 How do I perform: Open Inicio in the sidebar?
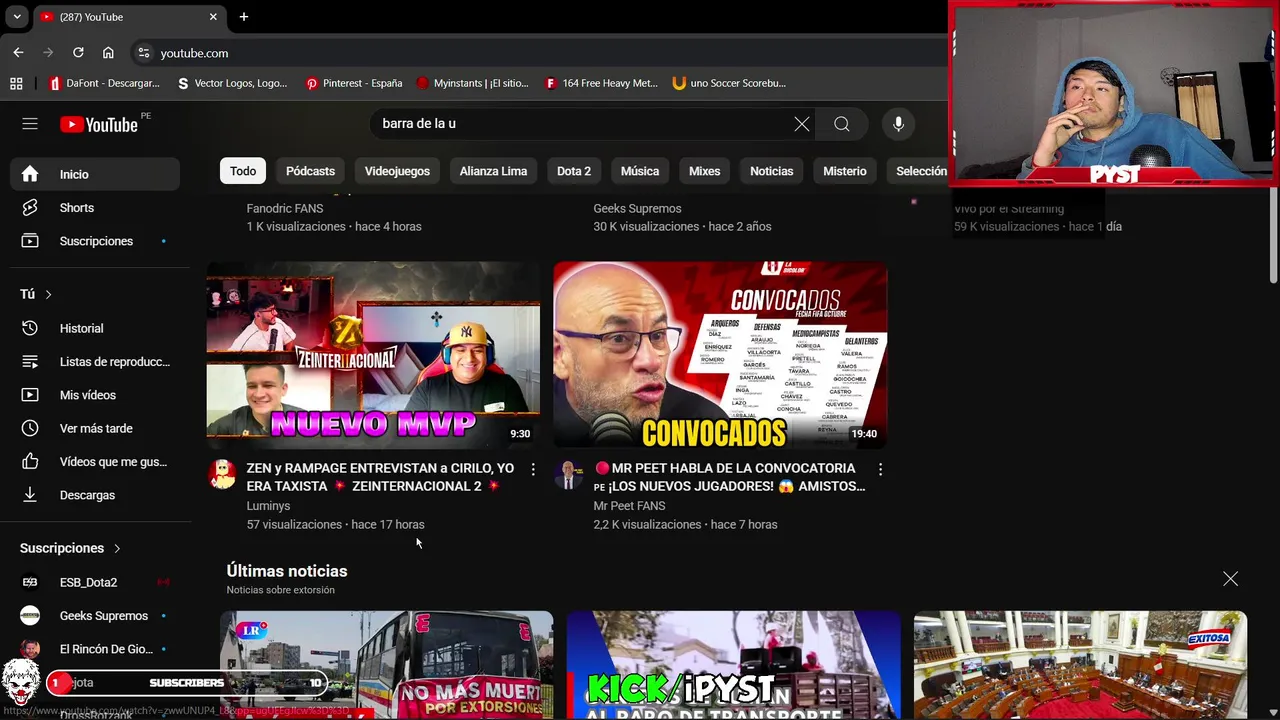click(95, 174)
